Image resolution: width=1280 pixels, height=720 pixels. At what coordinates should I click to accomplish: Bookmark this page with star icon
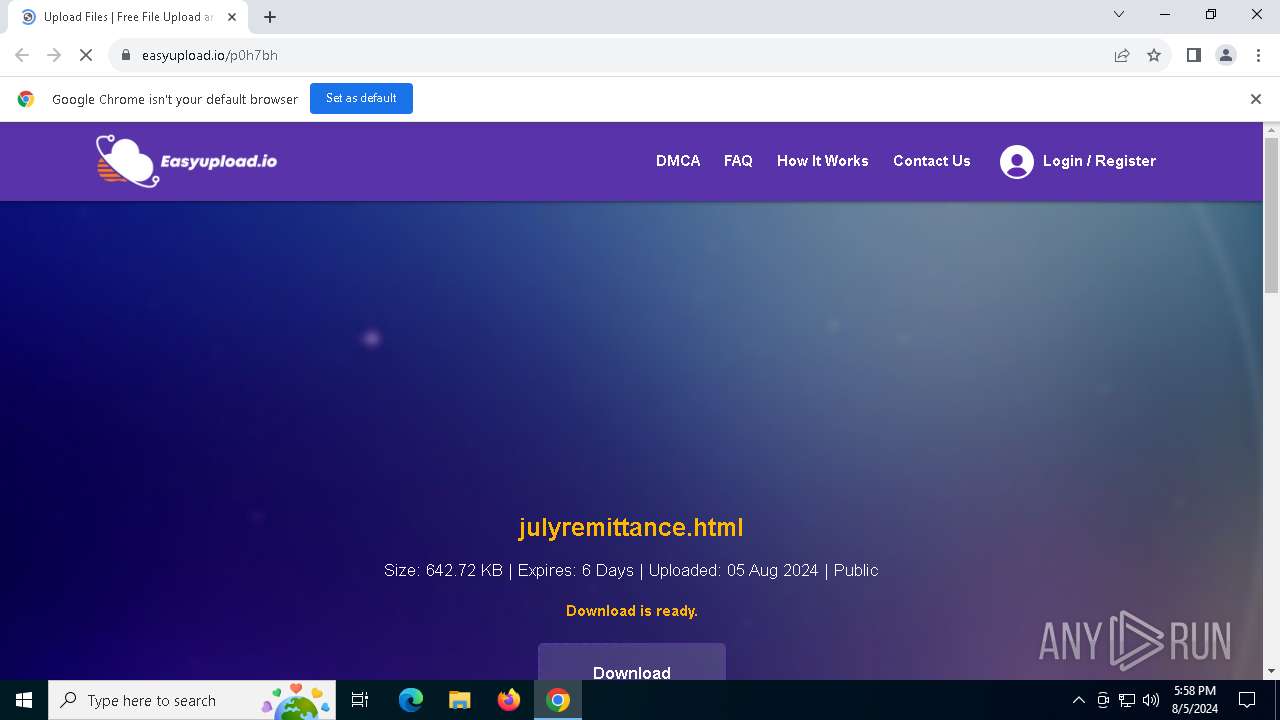click(1154, 55)
